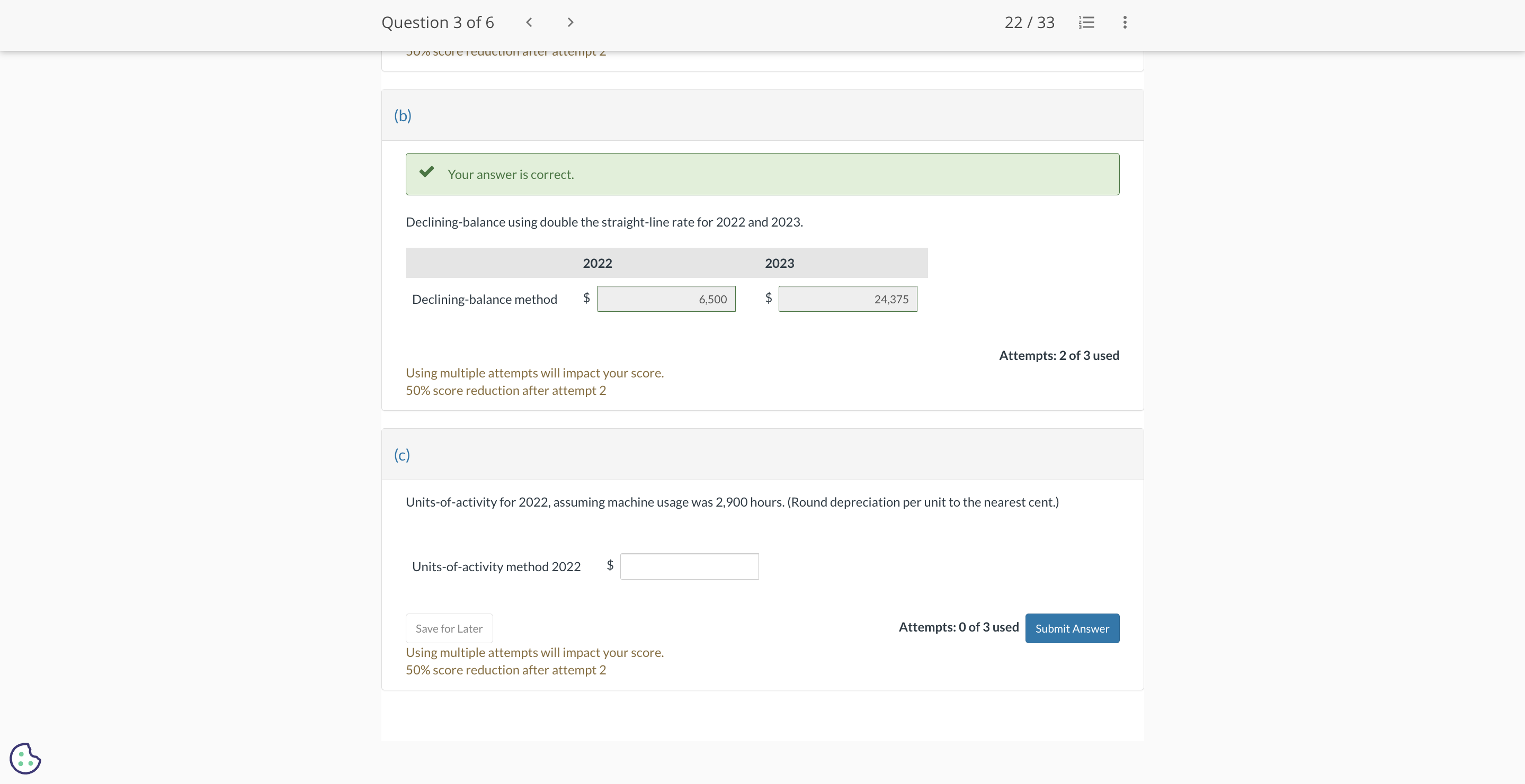This screenshot has width=1525, height=784.
Task: Toggle section (c) header panel
Action: (763, 454)
